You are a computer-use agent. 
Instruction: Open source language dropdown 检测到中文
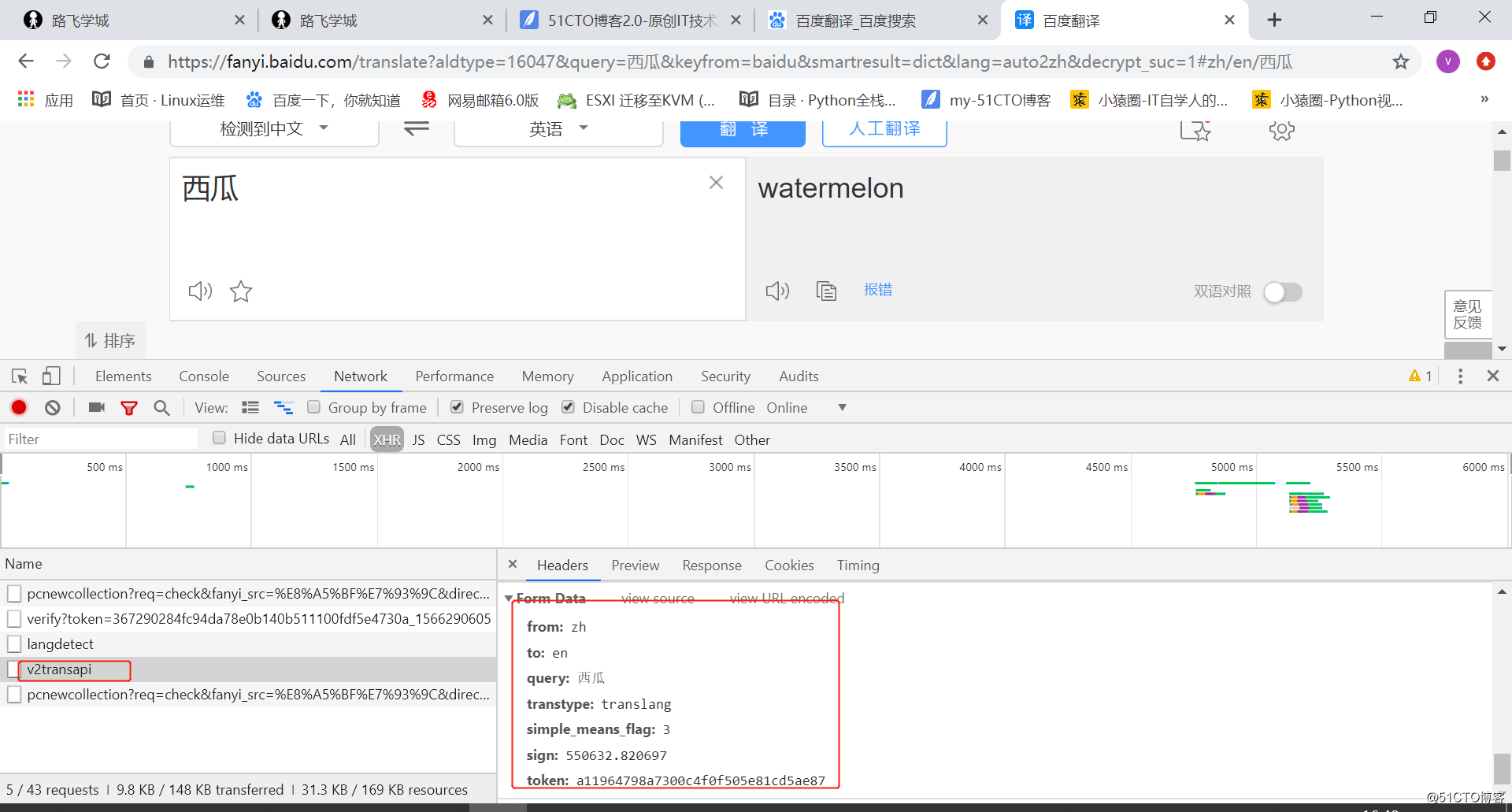coord(274,129)
